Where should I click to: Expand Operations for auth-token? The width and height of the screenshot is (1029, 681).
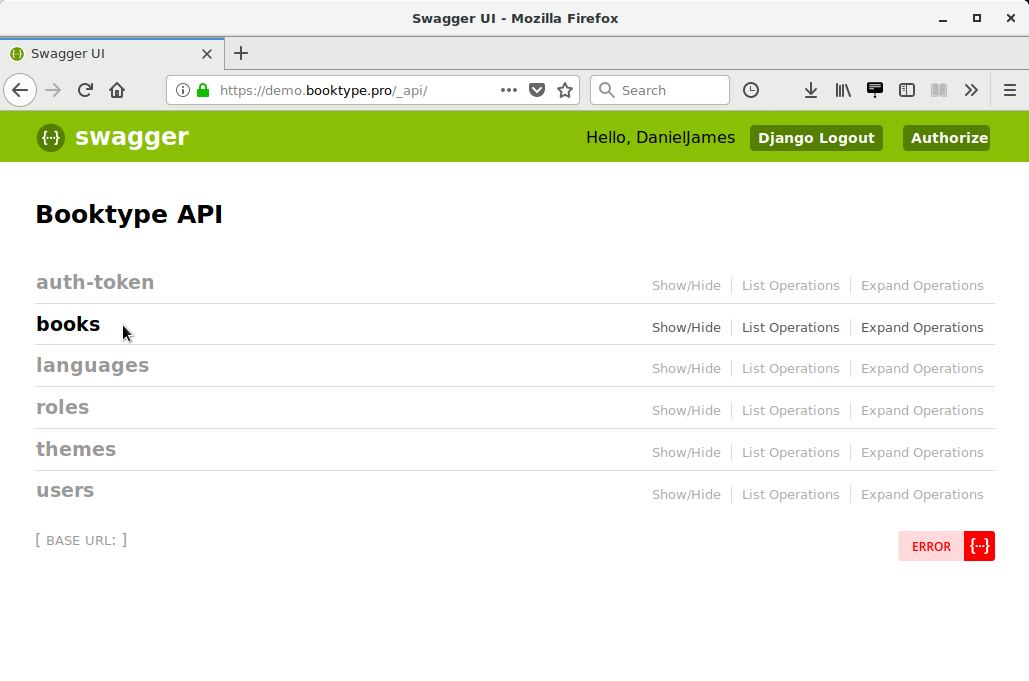coord(922,285)
